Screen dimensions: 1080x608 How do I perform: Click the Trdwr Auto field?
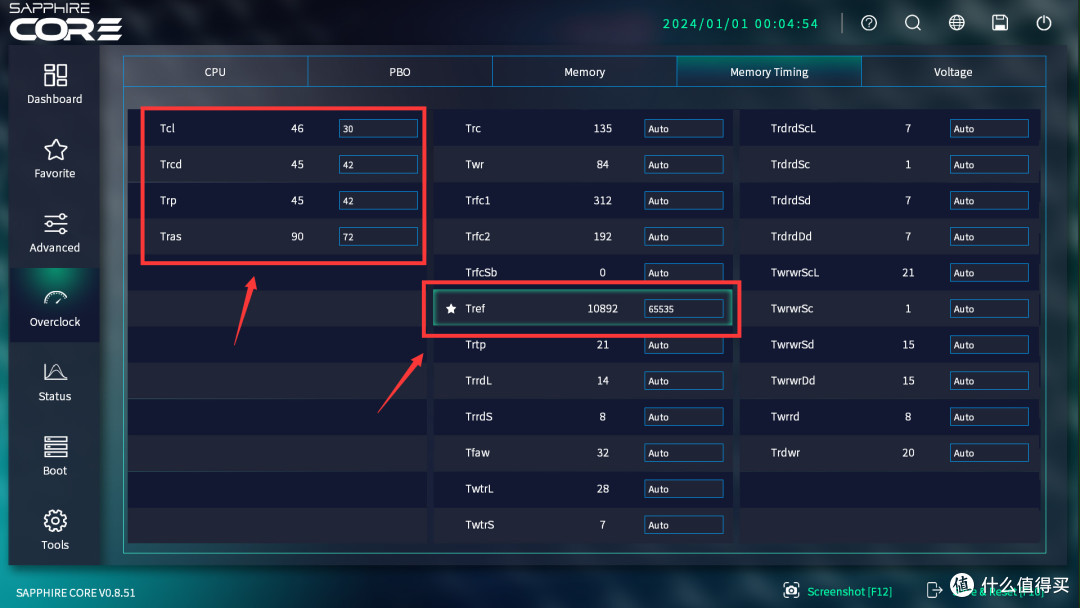[x=989, y=453]
